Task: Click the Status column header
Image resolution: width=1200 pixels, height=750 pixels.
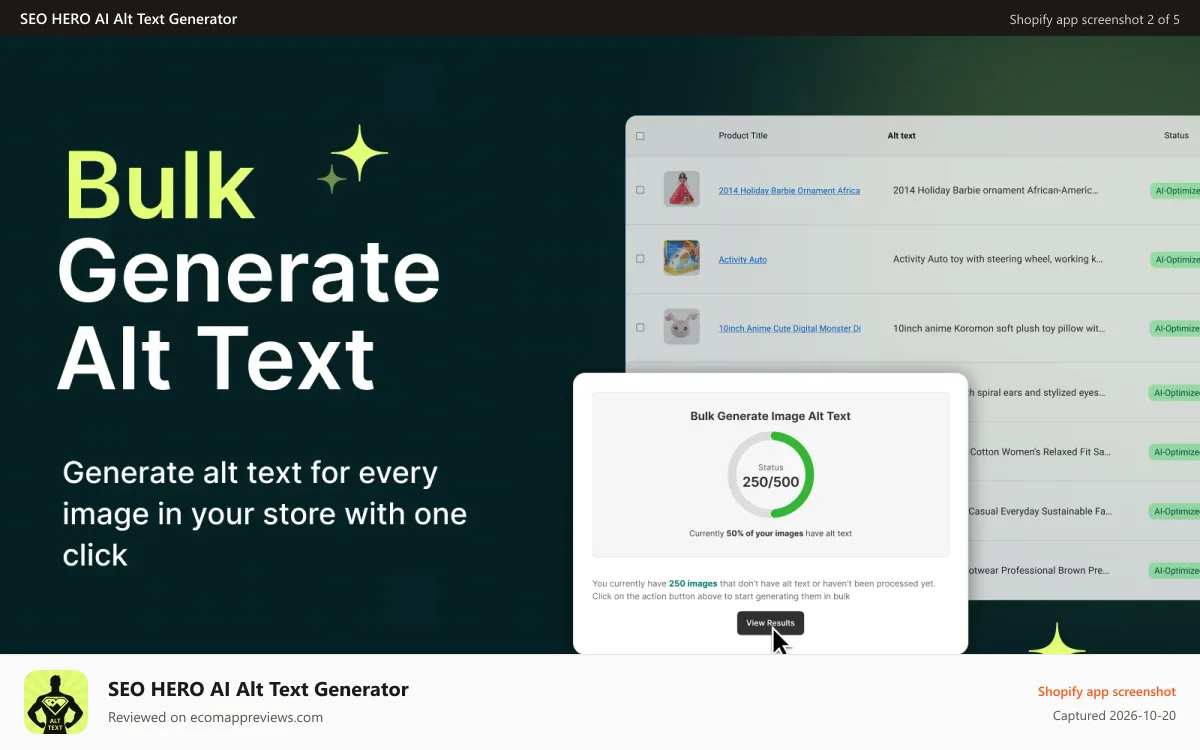Action: 1176,136
